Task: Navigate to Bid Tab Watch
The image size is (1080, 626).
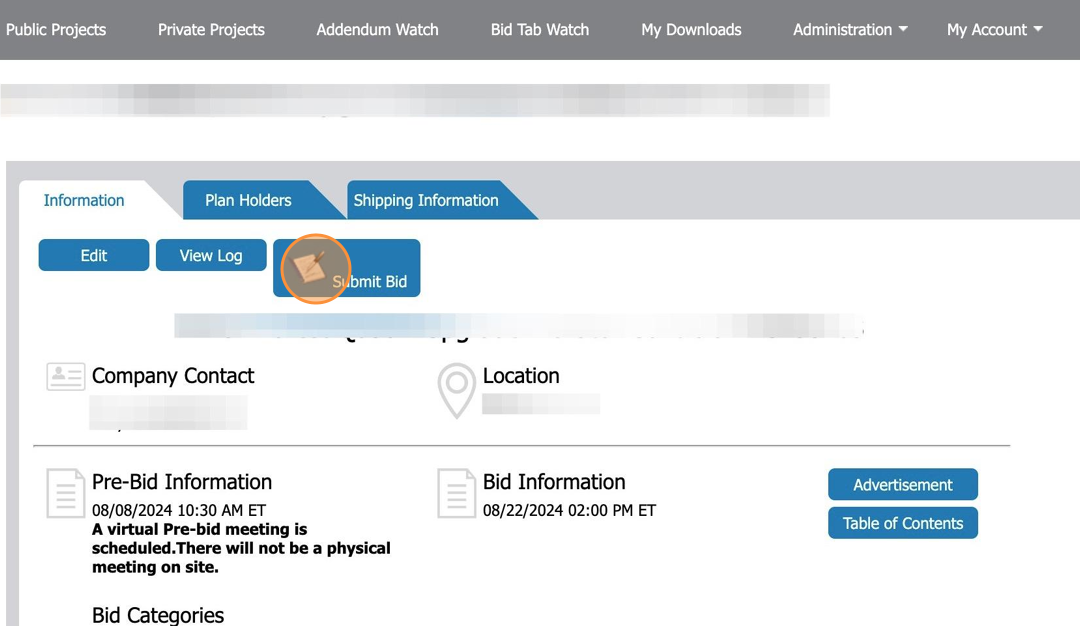Action: (540, 29)
